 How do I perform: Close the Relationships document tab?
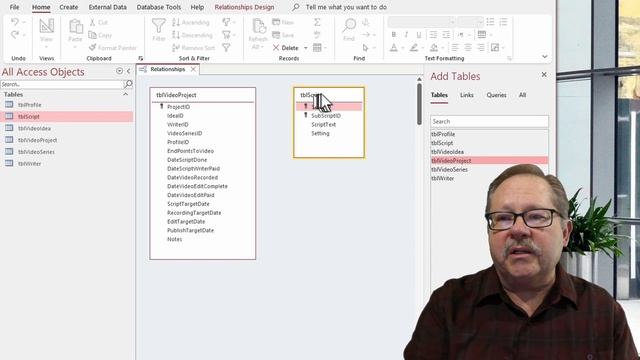pyautogui.click(x=193, y=69)
